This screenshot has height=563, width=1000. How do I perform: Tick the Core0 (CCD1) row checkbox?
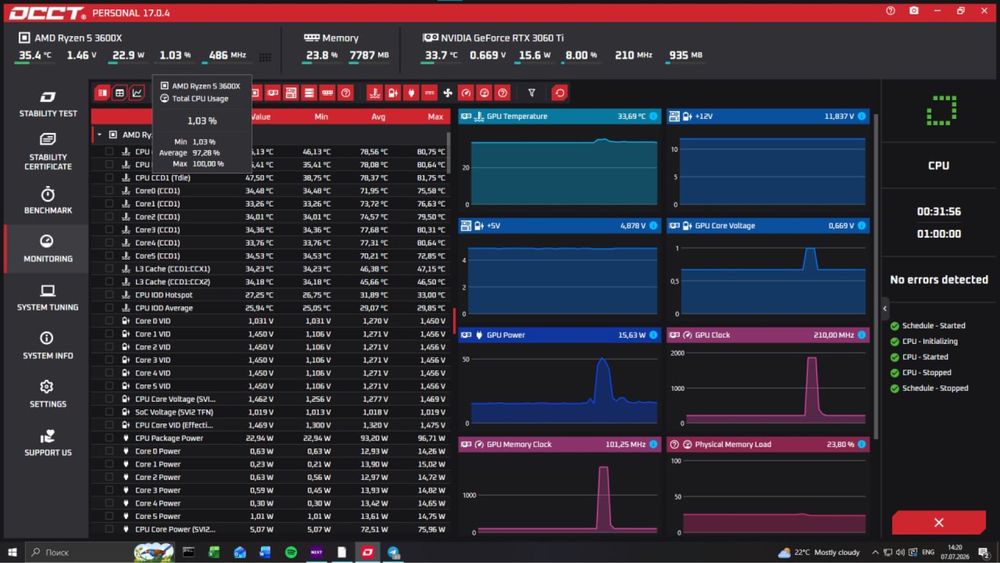109,191
